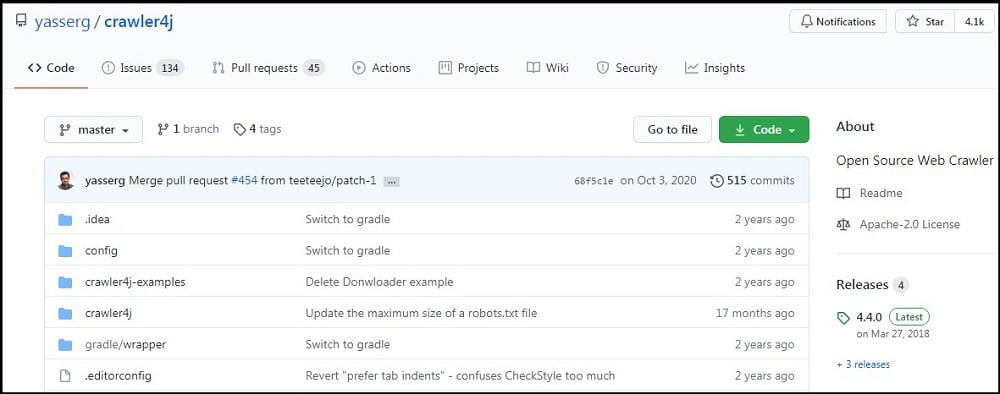Open yasserg author link in latest commit

(x=105, y=180)
